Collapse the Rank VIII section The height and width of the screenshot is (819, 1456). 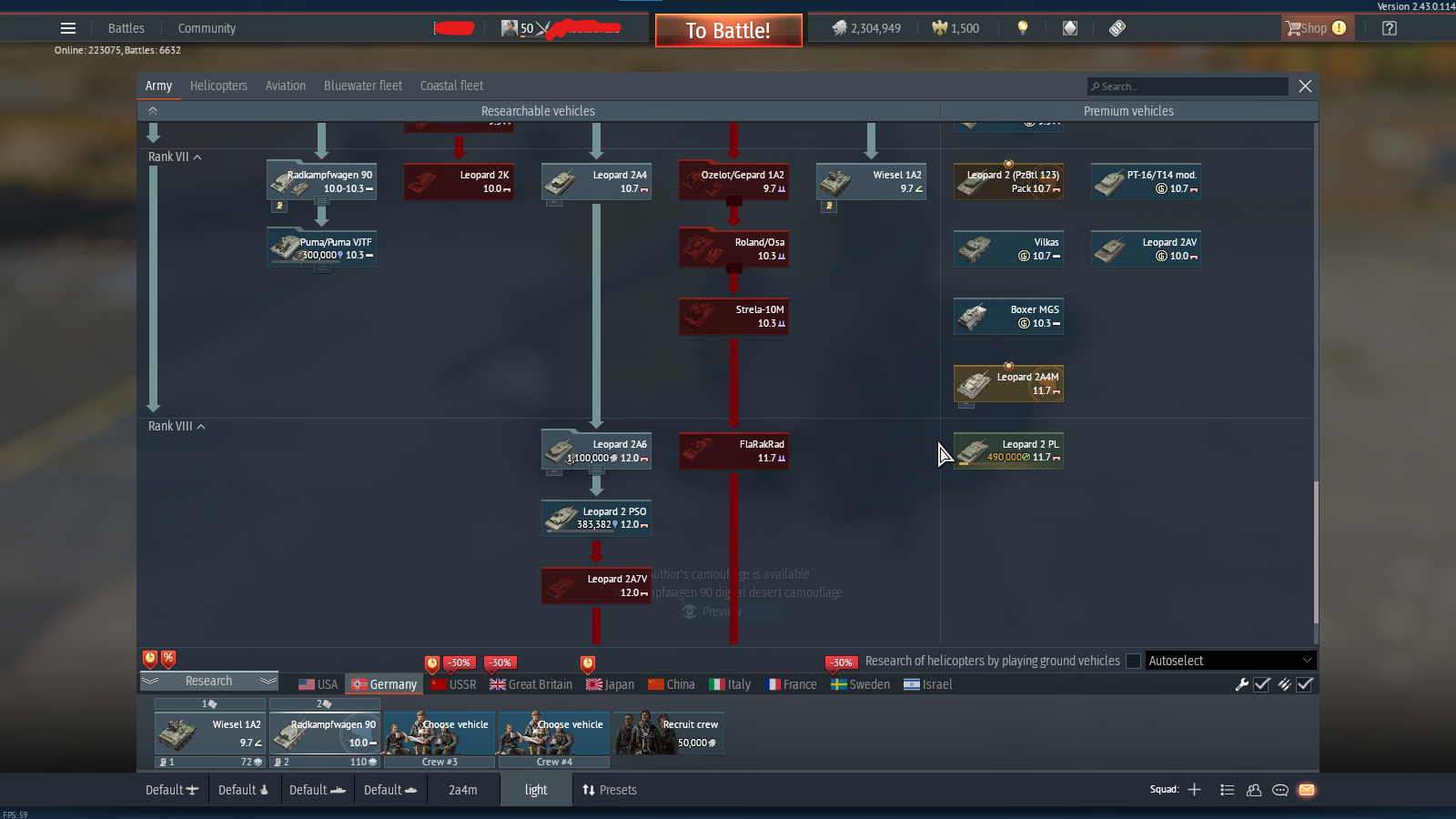click(x=201, y=427)
